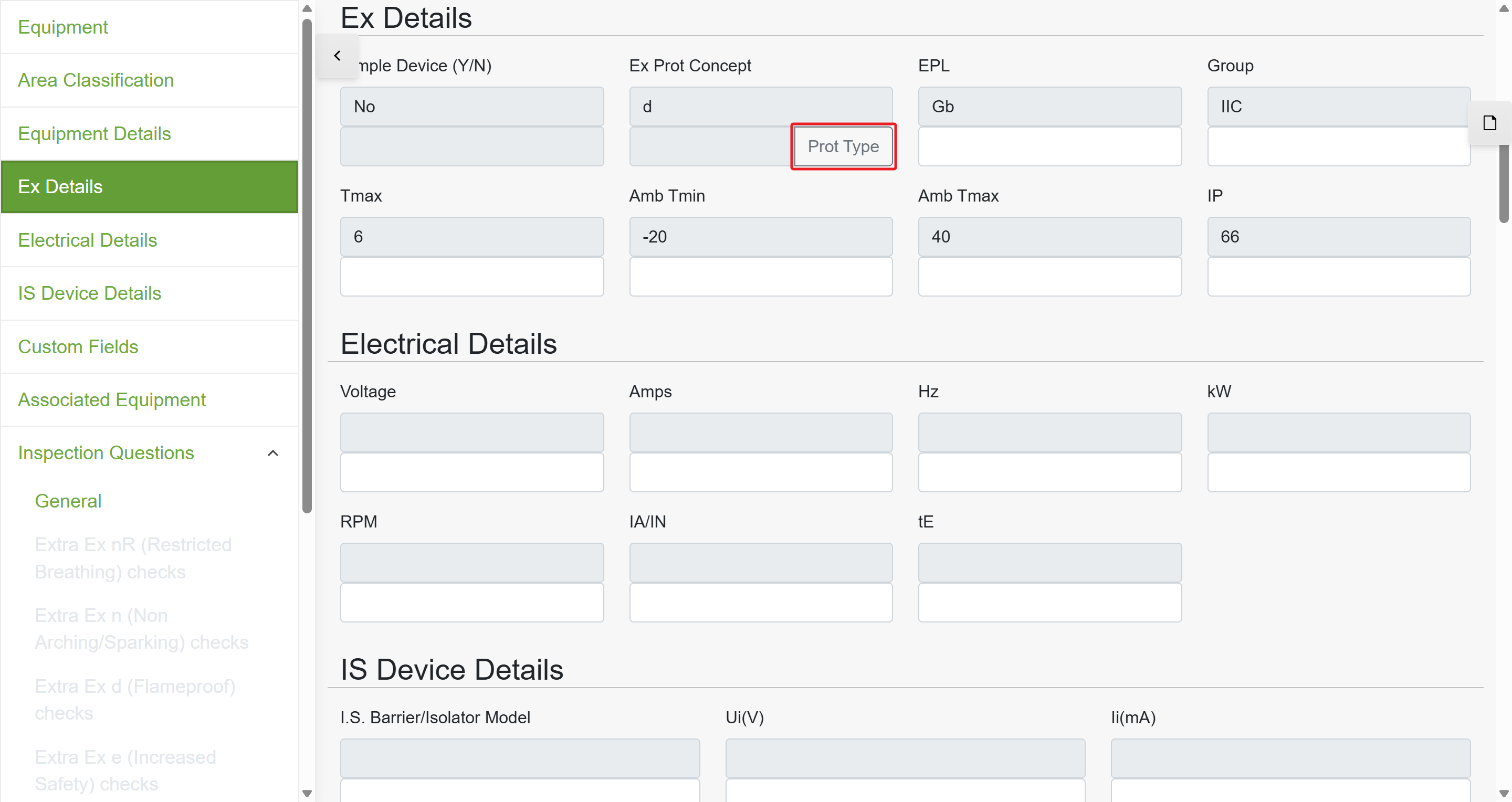Click the white input below Amb Tmin
Viewport: 1512px width, 802px height.
click(761, 276)
